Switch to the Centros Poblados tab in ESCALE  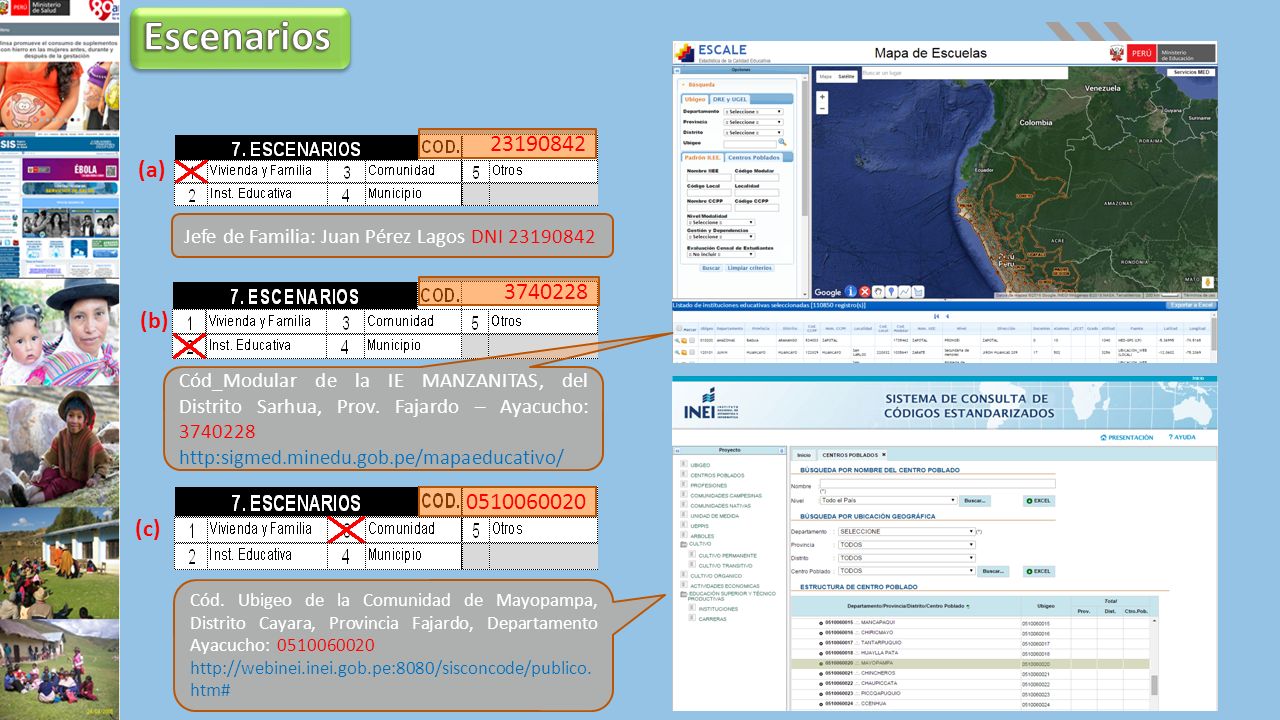coord(754,157)
